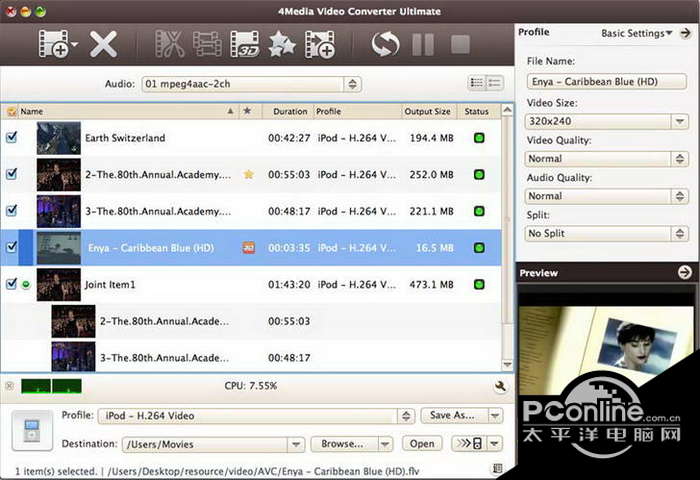Open the Effects stars icon
This screenshot has width=700, height=480.
282,44
